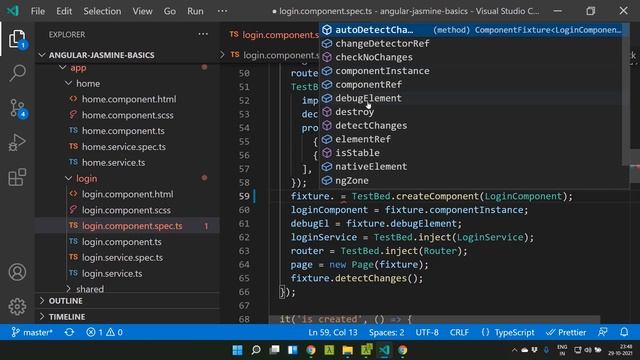This screenshot has width=640, height=360.
Task: Open the Edit menu
Action: point(64,11)
